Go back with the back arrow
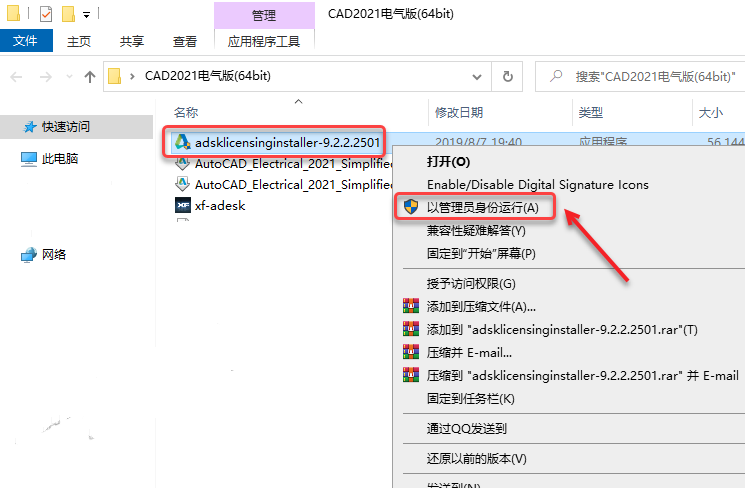The image size is (745, 488). coord(16,77)
